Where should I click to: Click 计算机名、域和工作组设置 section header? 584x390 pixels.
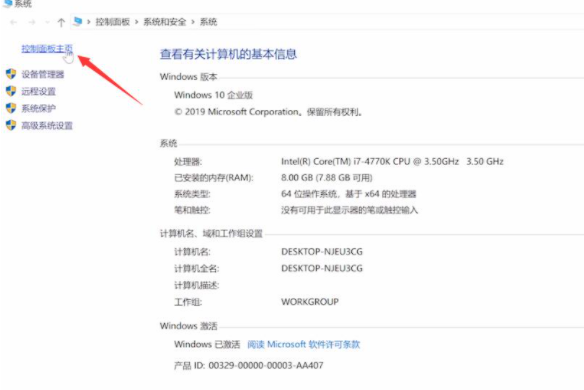tap(211, 234)
